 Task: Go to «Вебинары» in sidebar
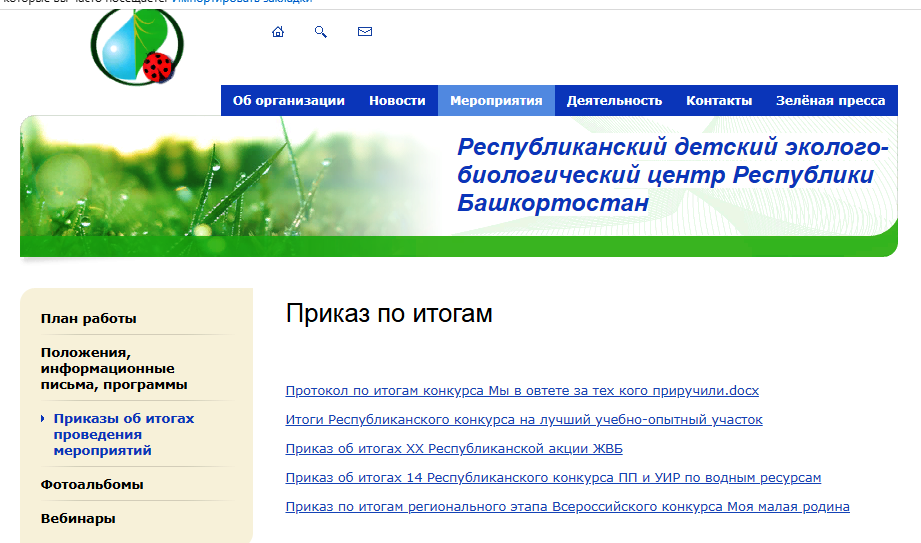[x=78, y=519]
